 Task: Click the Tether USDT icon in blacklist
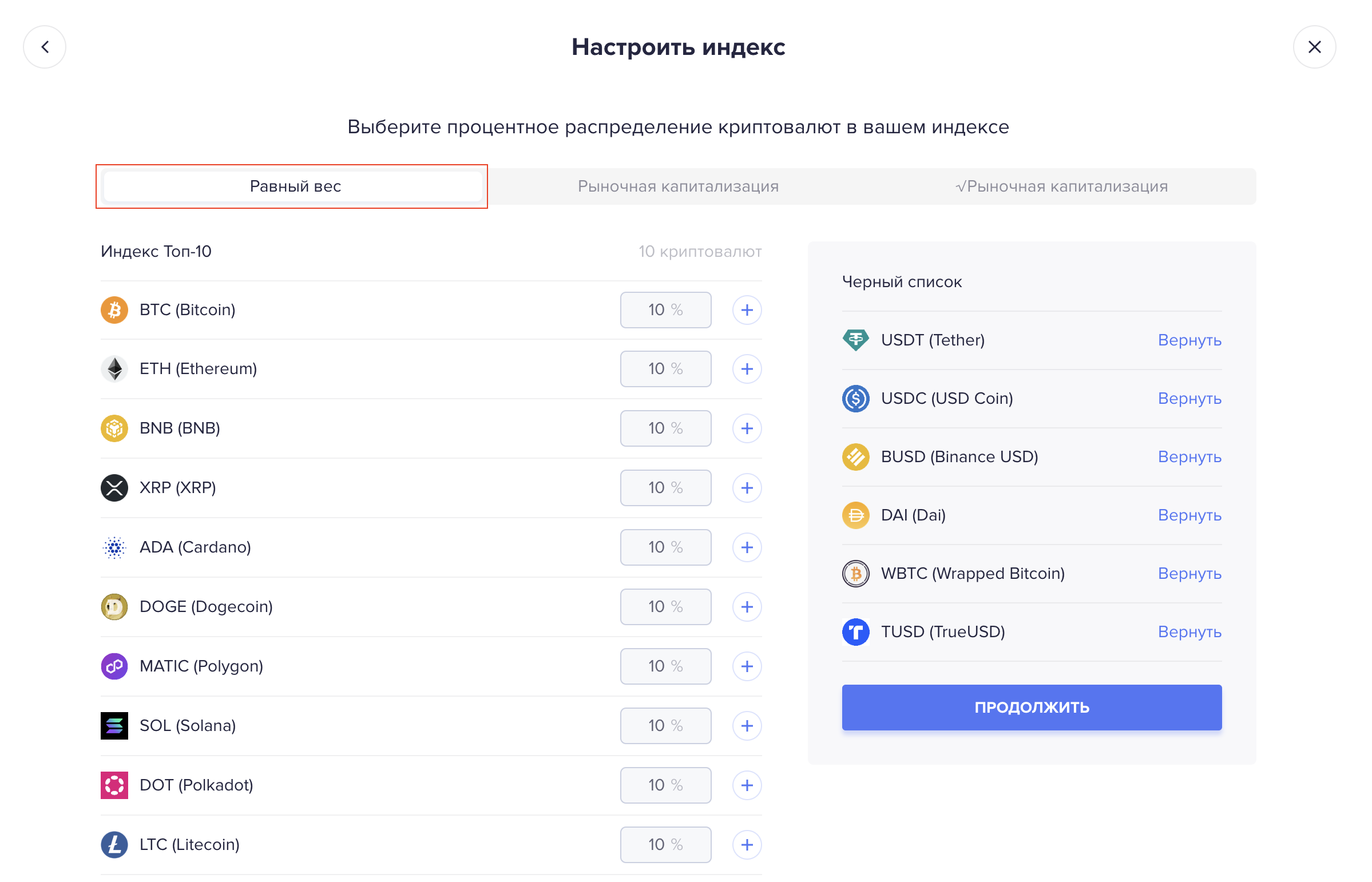point(856,340)
